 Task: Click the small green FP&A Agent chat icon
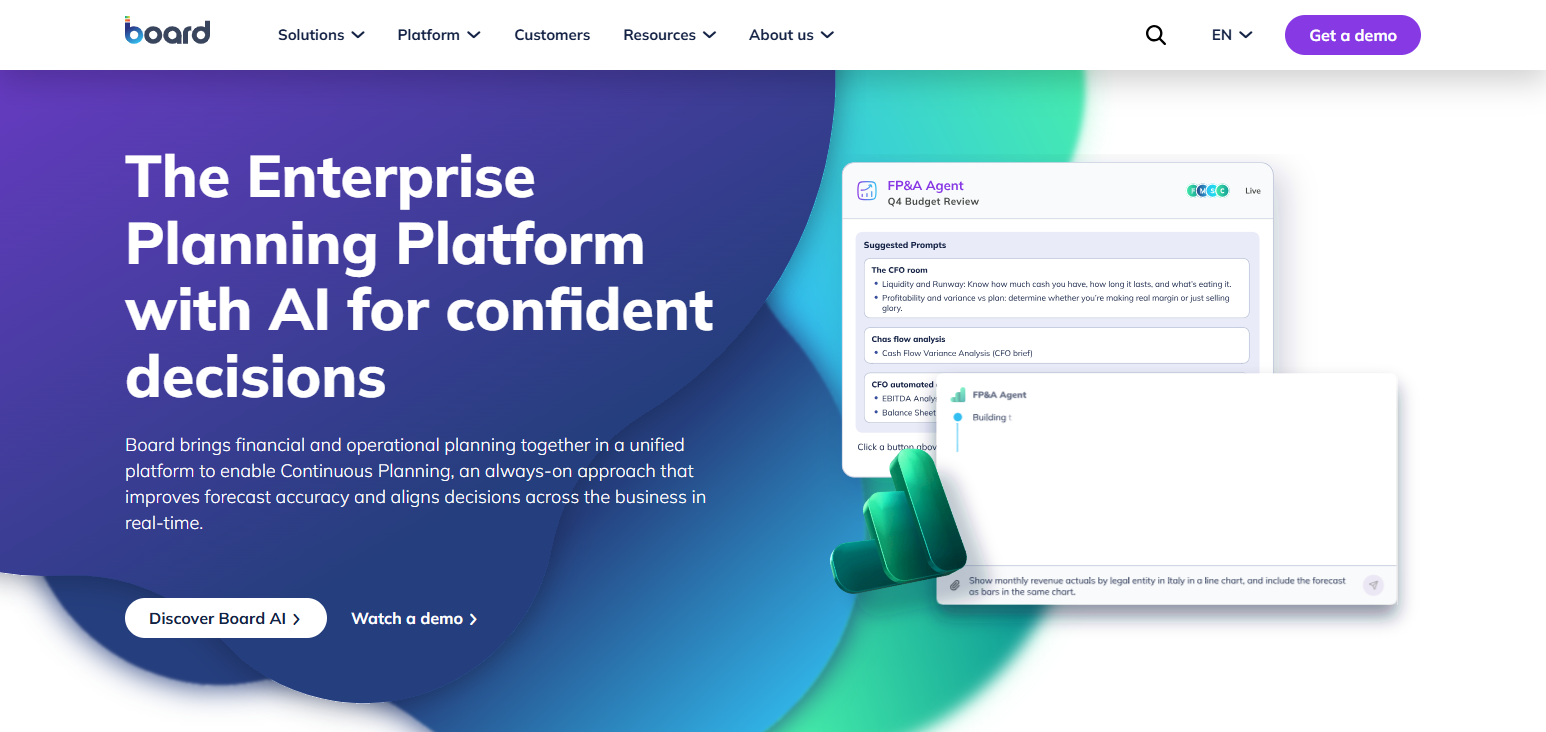(x=958, y=395)
